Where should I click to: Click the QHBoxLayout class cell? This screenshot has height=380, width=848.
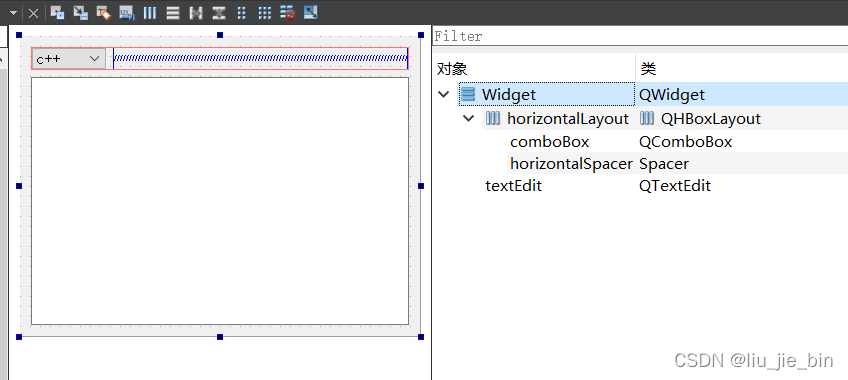click(x=711, y=119)
